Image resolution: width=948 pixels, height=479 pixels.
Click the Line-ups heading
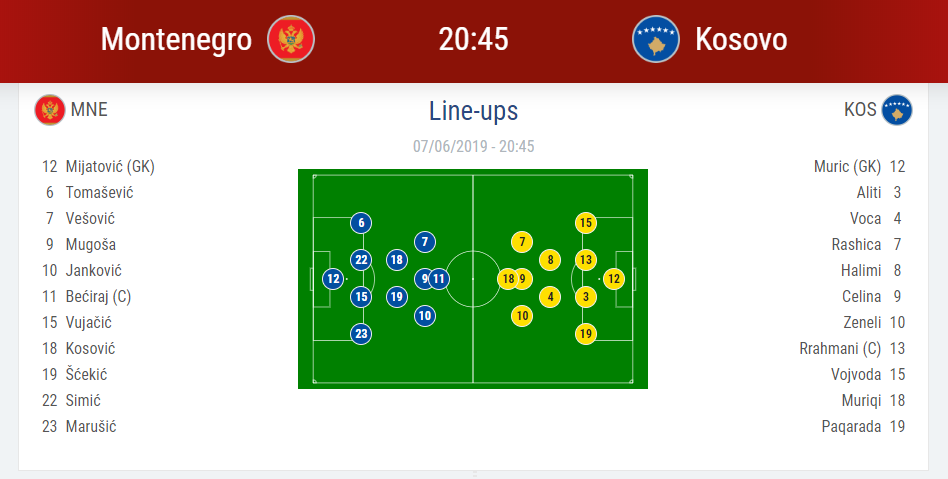click(473, 111)
